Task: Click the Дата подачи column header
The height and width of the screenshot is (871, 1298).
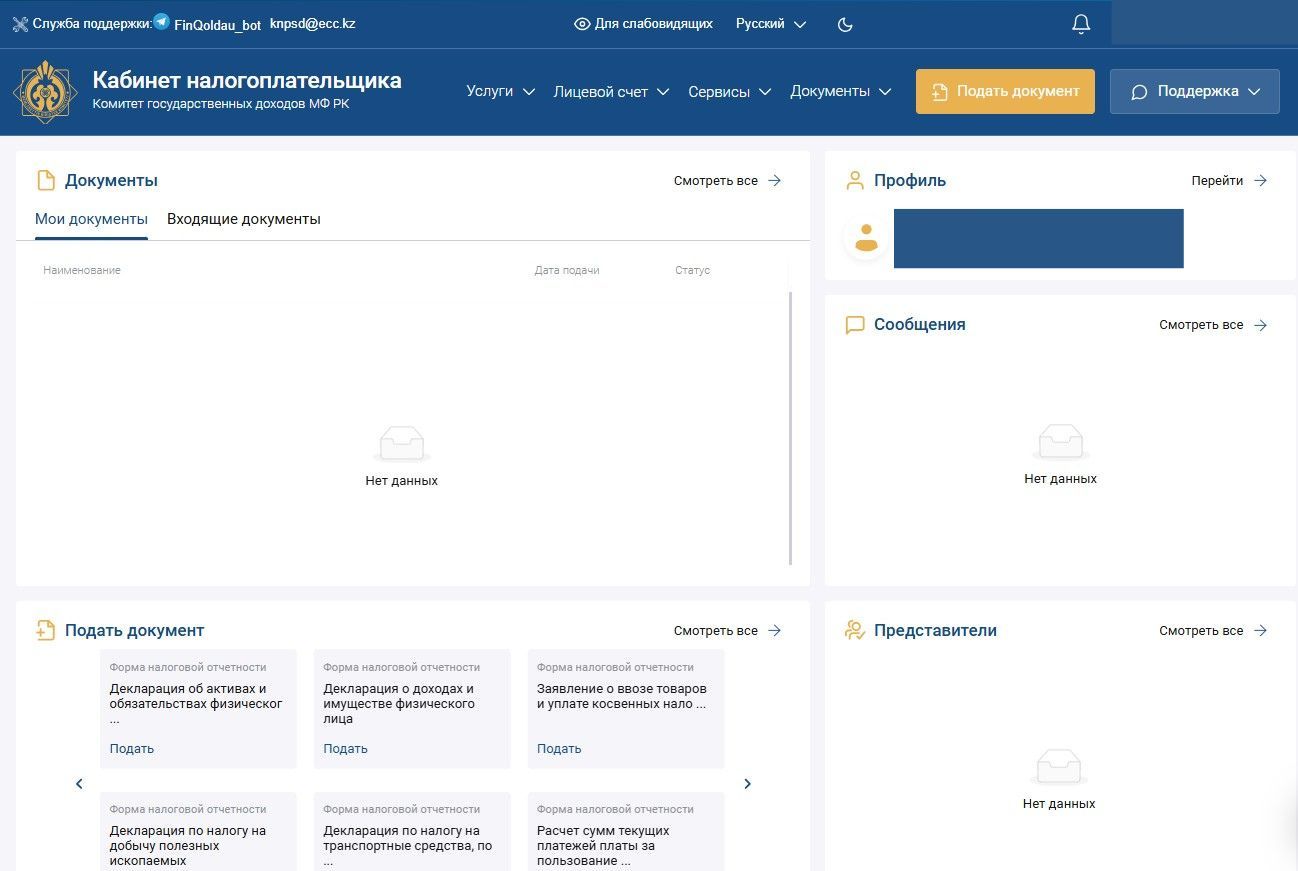Action: coord(567,271)
